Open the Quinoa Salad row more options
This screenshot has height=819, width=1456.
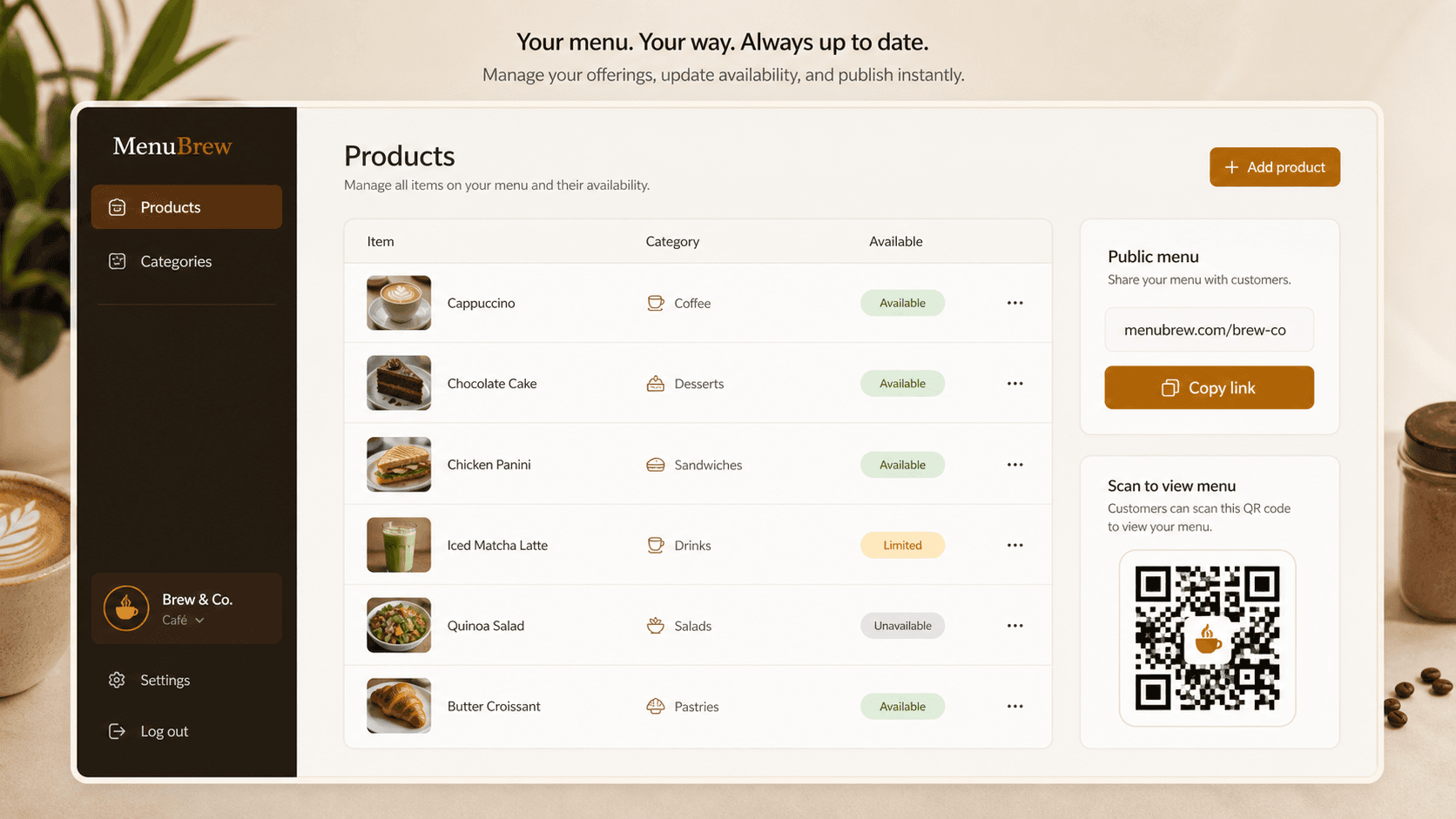click(x=1015, y=626)
